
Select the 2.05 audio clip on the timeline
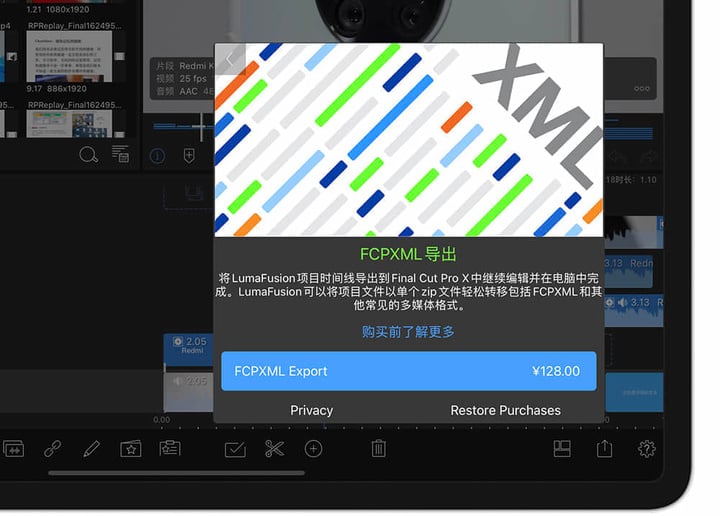(x=189, y=392)
